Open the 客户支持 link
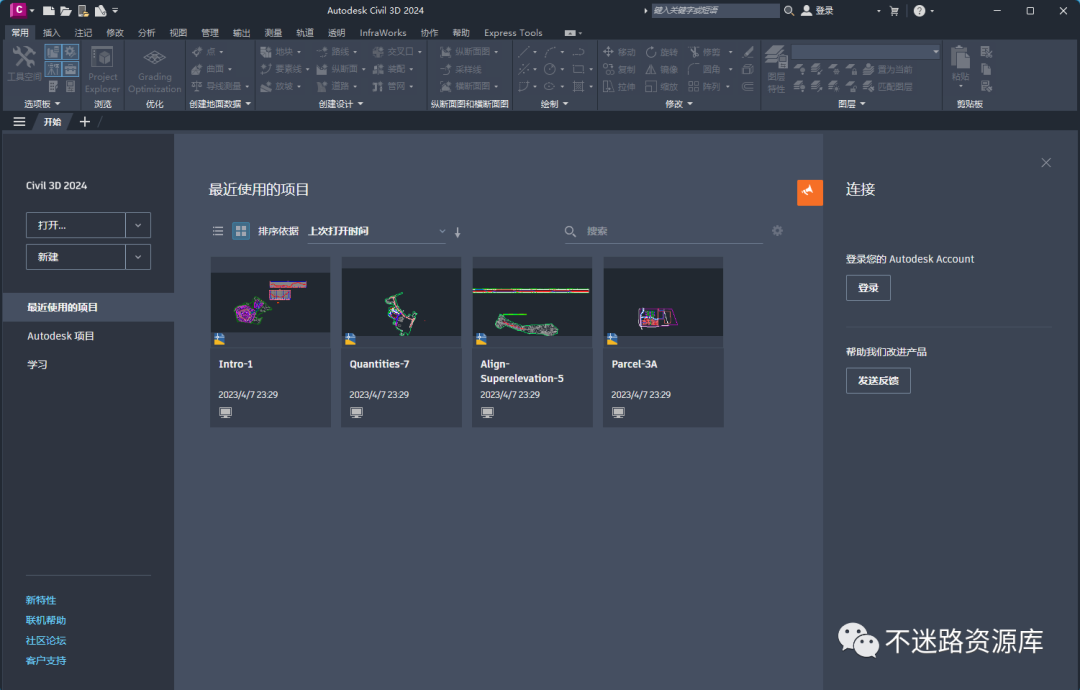 point(46,660)
